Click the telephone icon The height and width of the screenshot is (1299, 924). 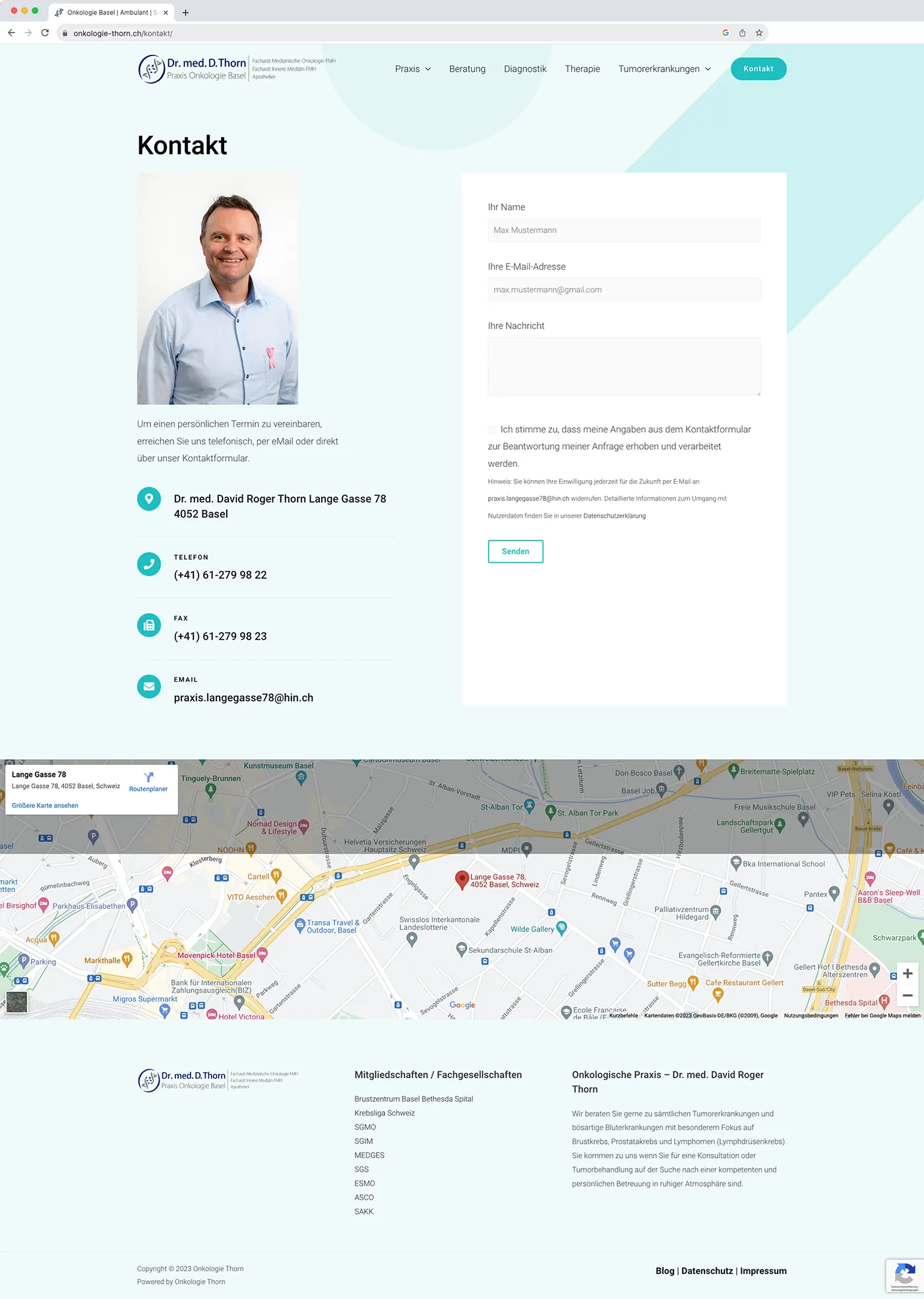coord(149,564)
